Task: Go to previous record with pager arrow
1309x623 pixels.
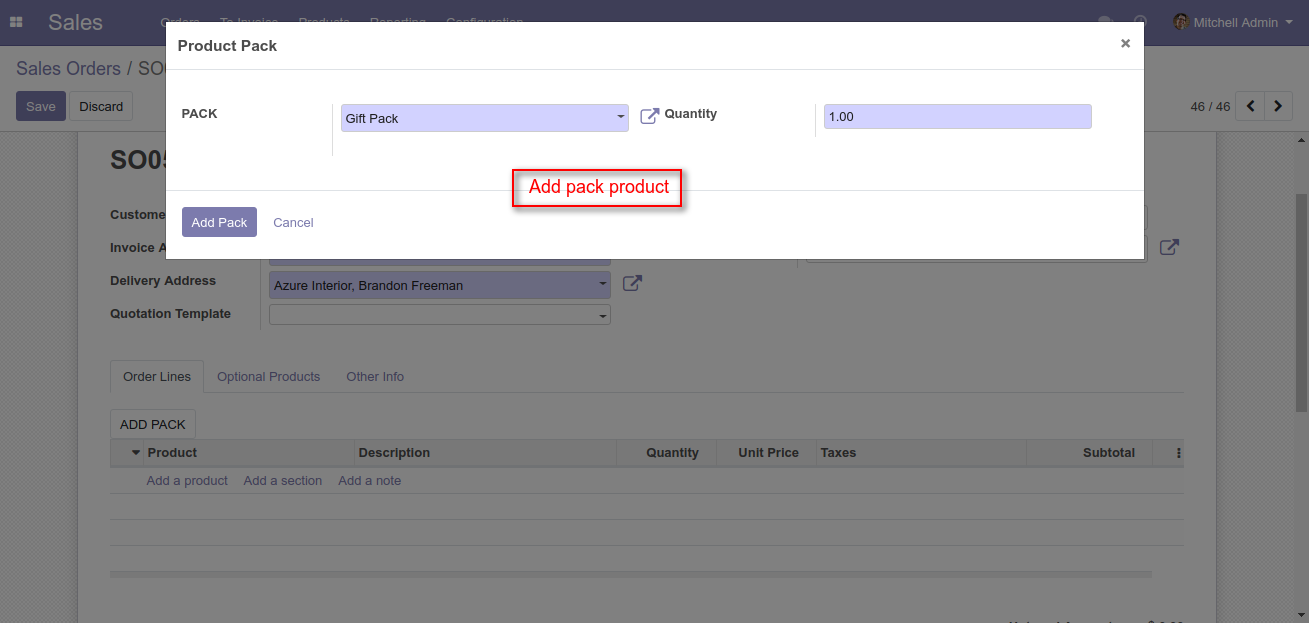Action: (1250, 106)
